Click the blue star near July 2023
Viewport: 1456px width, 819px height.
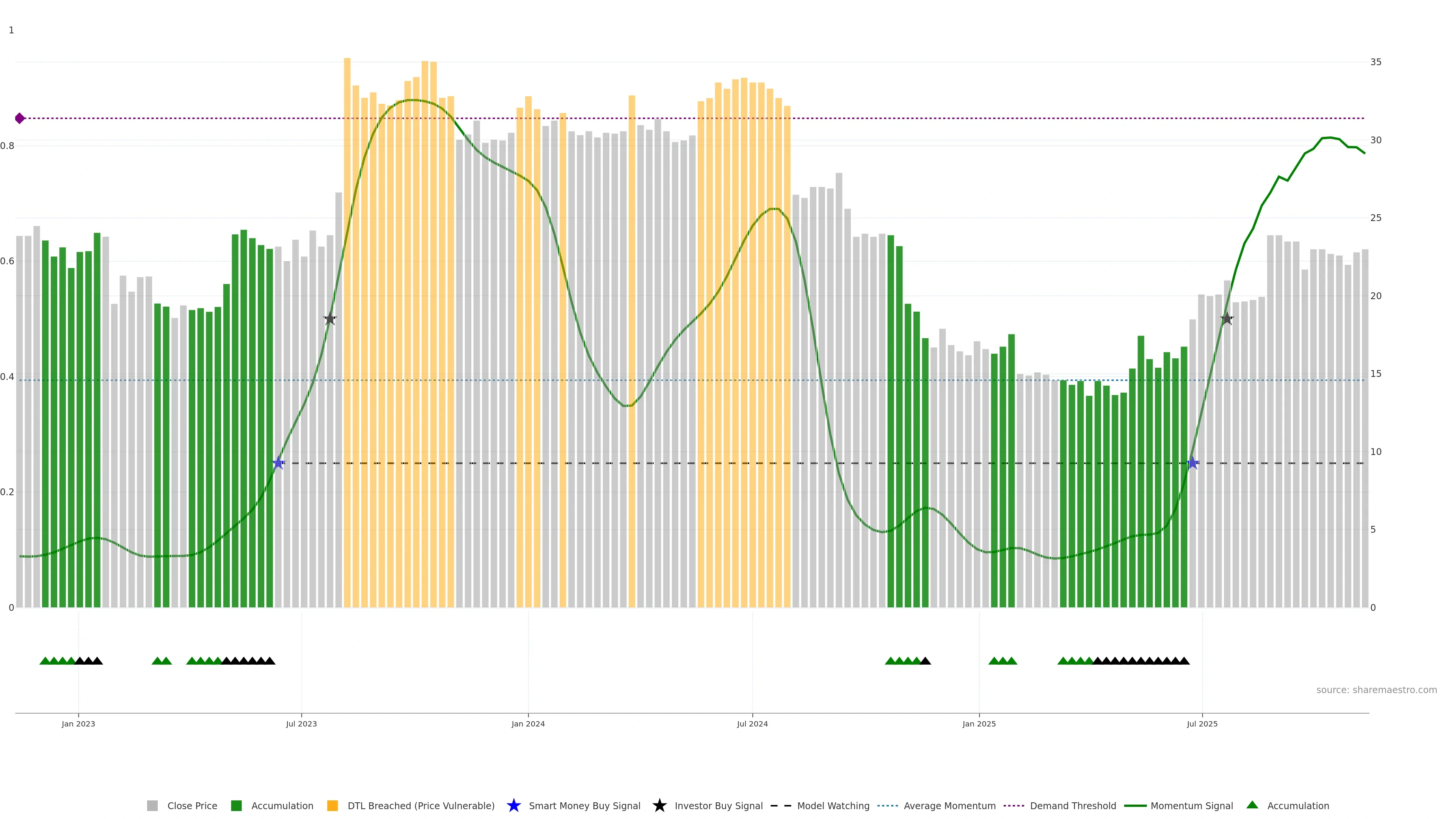[x=278, y=463]
